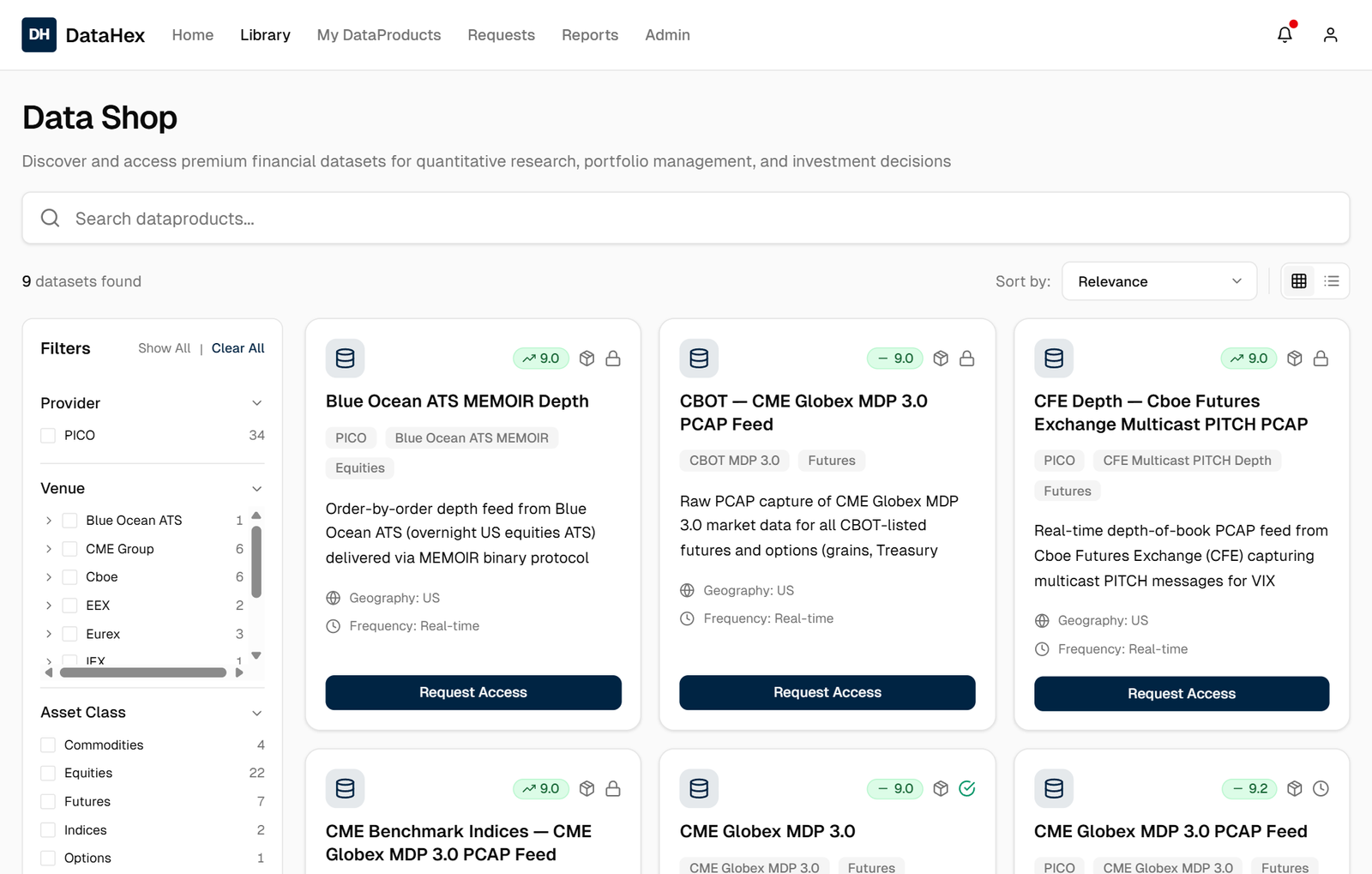Viewport: 1372px width, 874px height.
Task: Open the My DataProducts nav item
Action: point(379,35)
